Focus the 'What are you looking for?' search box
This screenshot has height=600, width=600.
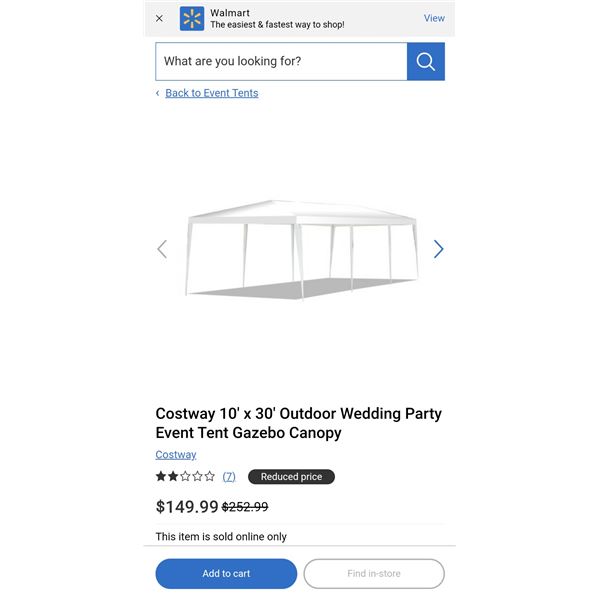pyautogui.click(x=281, y=61)
